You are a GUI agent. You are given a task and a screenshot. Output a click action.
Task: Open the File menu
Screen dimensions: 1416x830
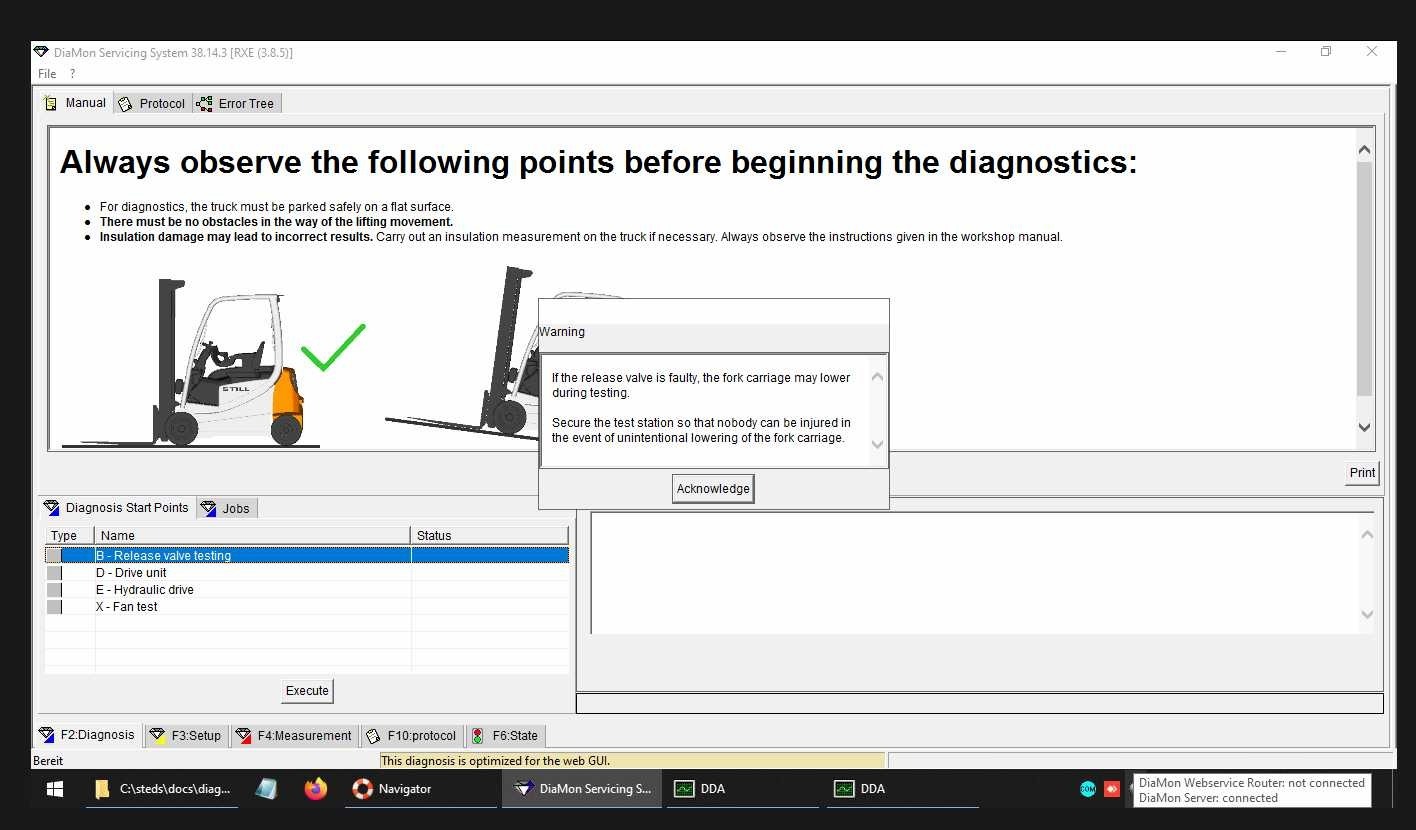(47, 74)
